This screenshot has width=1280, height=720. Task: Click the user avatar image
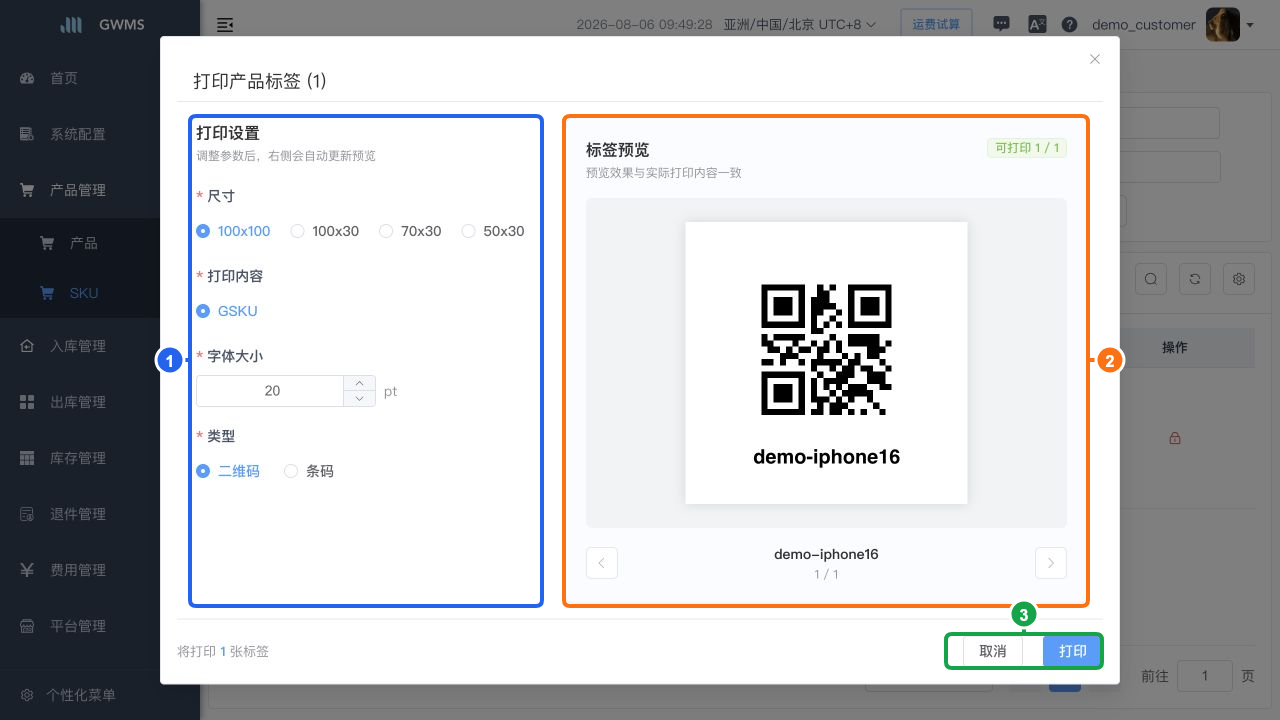click(x=1222, y=24)
